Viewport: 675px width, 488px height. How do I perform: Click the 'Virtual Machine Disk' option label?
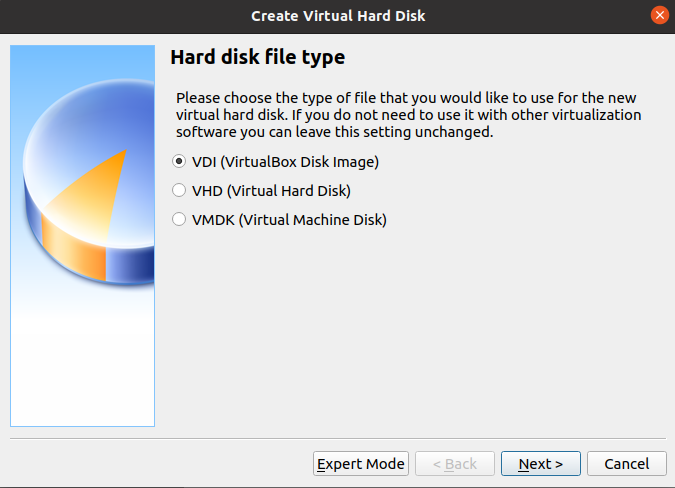point(289,219)
